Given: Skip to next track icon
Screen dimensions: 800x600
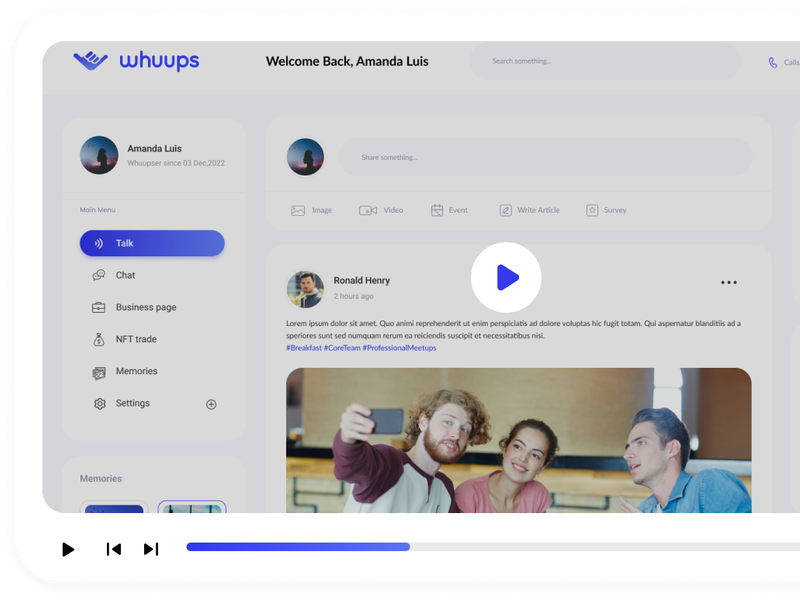Looking at the screenshot, I should coord(151,549).
